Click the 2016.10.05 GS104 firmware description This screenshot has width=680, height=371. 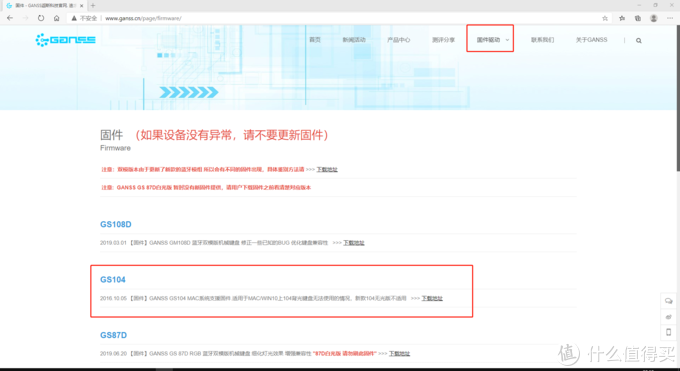[253, 299]
